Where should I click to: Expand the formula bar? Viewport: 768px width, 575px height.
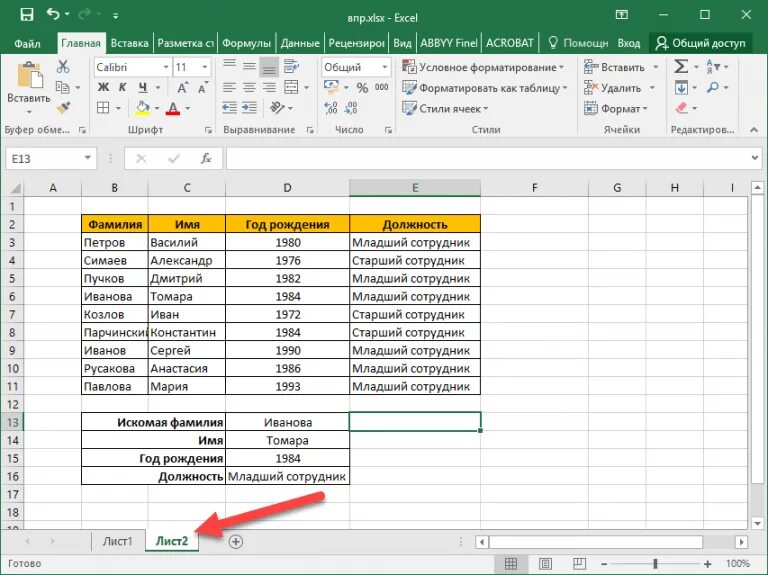point(755,158)
